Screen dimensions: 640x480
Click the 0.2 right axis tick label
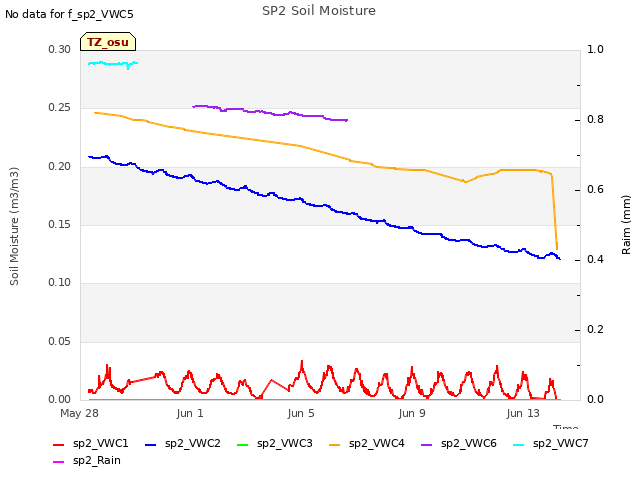(595, 329)
